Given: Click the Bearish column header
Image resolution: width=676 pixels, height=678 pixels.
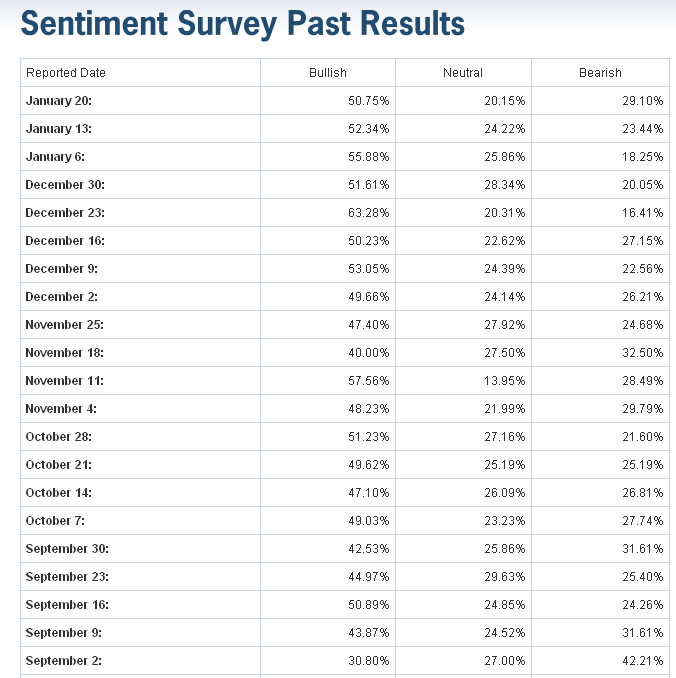Looking at the screenshot, I should click(x=600, y=73).
